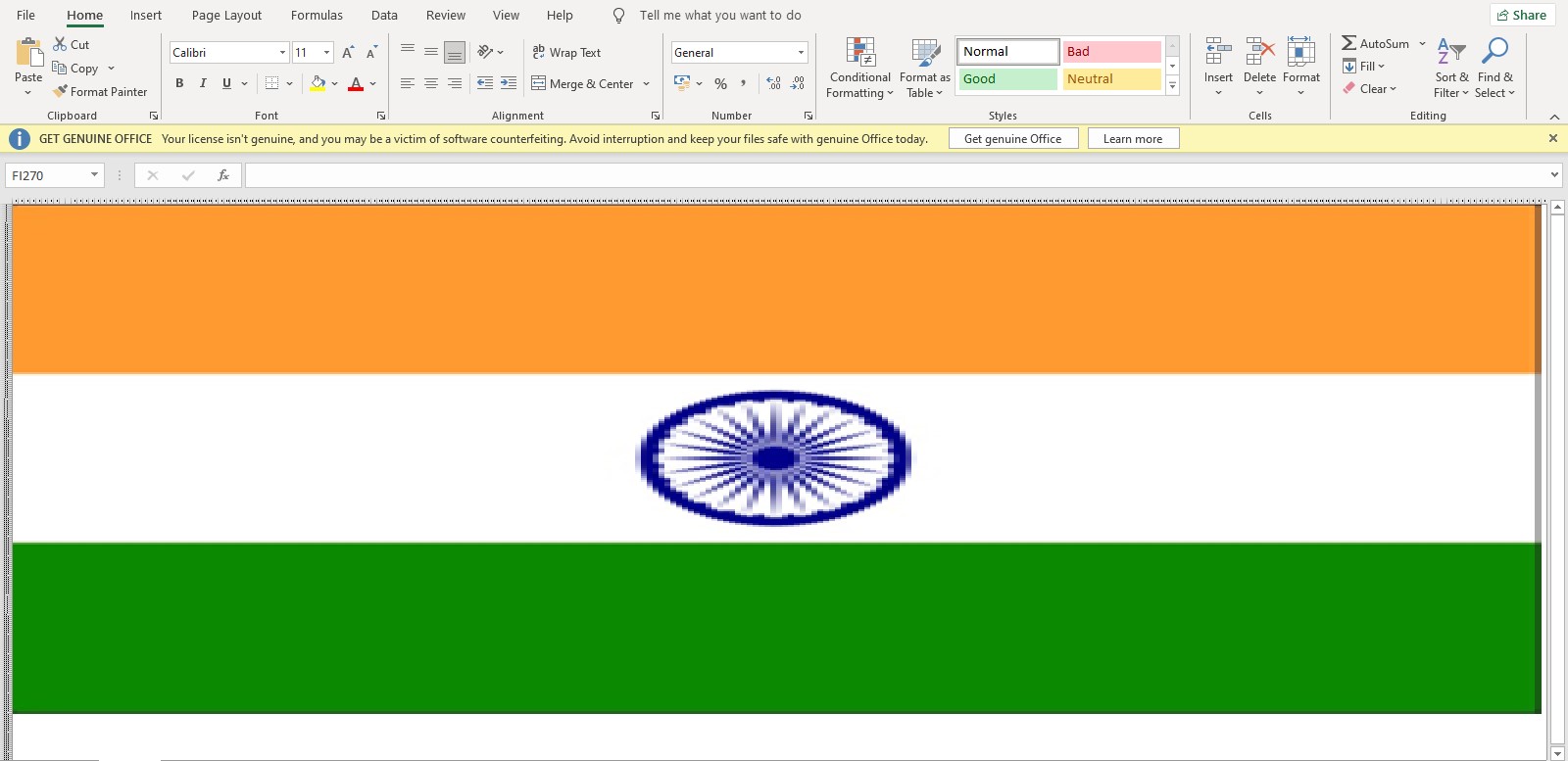Viewport: 1568px width, 761px height.
Task: Click the Paste clipboard icon
Action: [28, 52]
